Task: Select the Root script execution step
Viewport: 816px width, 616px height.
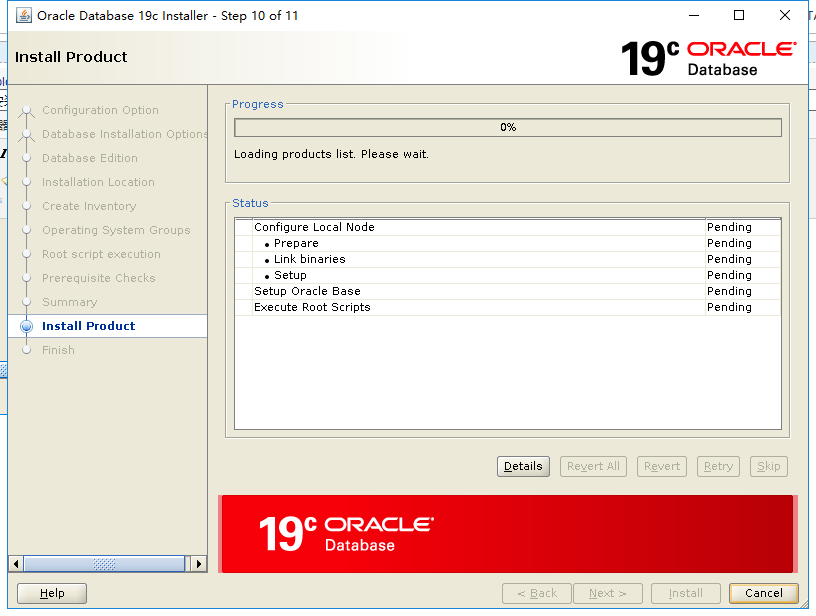Action: (x=101, y=254)
